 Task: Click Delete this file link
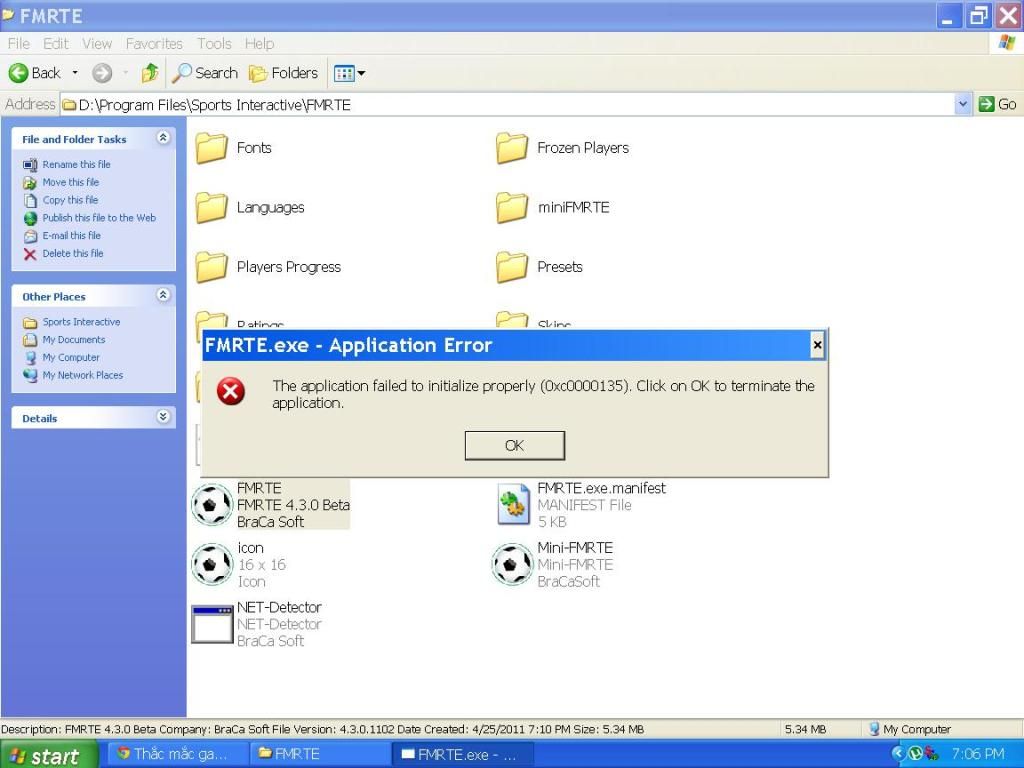[72, 253]
